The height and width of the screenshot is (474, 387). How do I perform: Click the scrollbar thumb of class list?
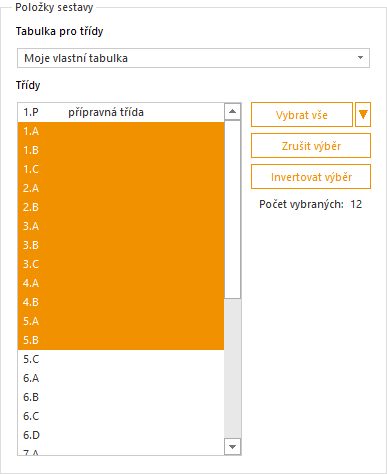click(233, 209)
